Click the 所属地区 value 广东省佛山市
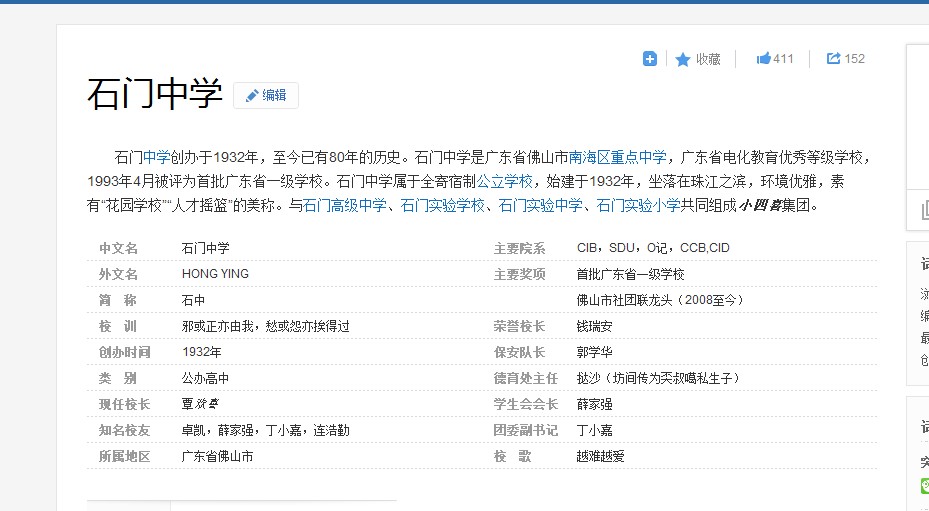929x511 pixels. (x=217, y=456)
